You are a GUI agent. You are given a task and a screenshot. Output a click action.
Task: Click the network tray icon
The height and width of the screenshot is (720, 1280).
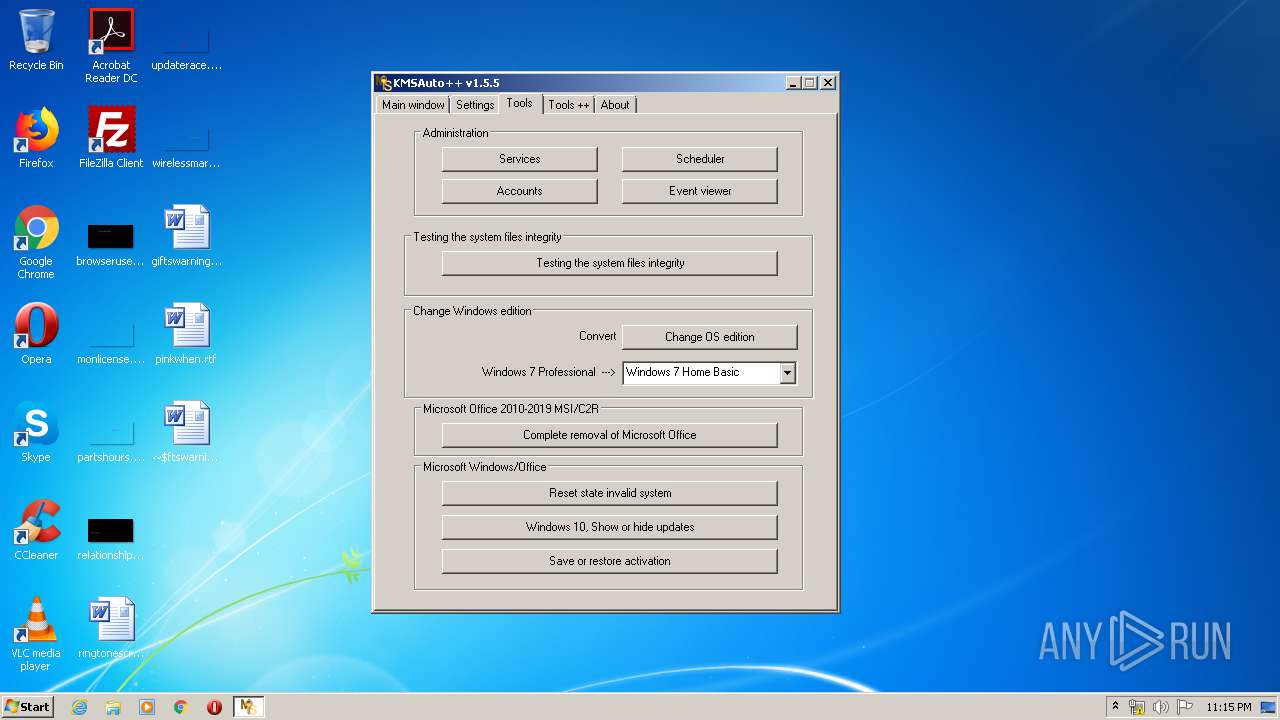[x=1137, y=707]
